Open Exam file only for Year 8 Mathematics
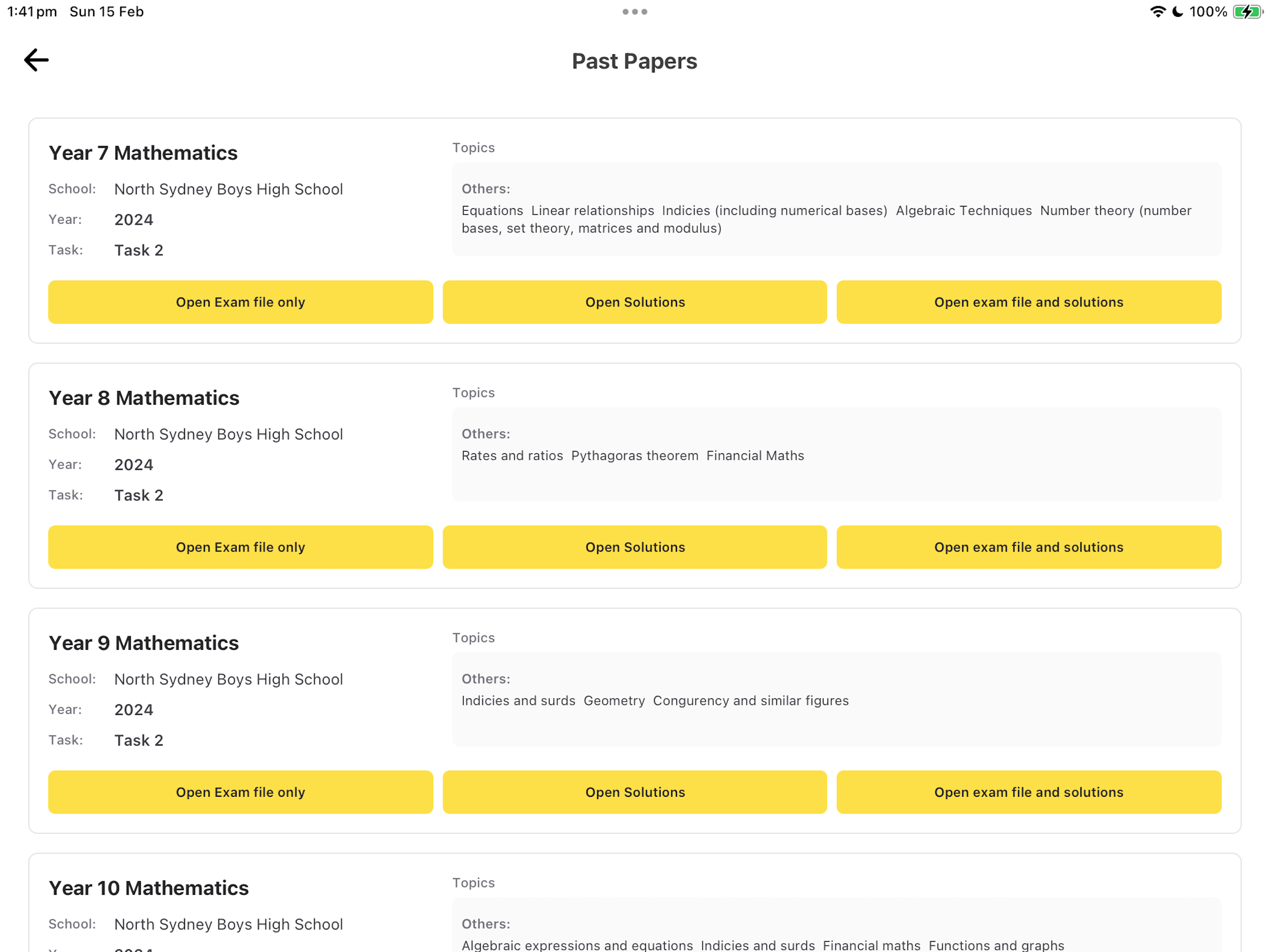Image resolution: width=1270 pixels, height=952 pixels. [x=240, y=547]
